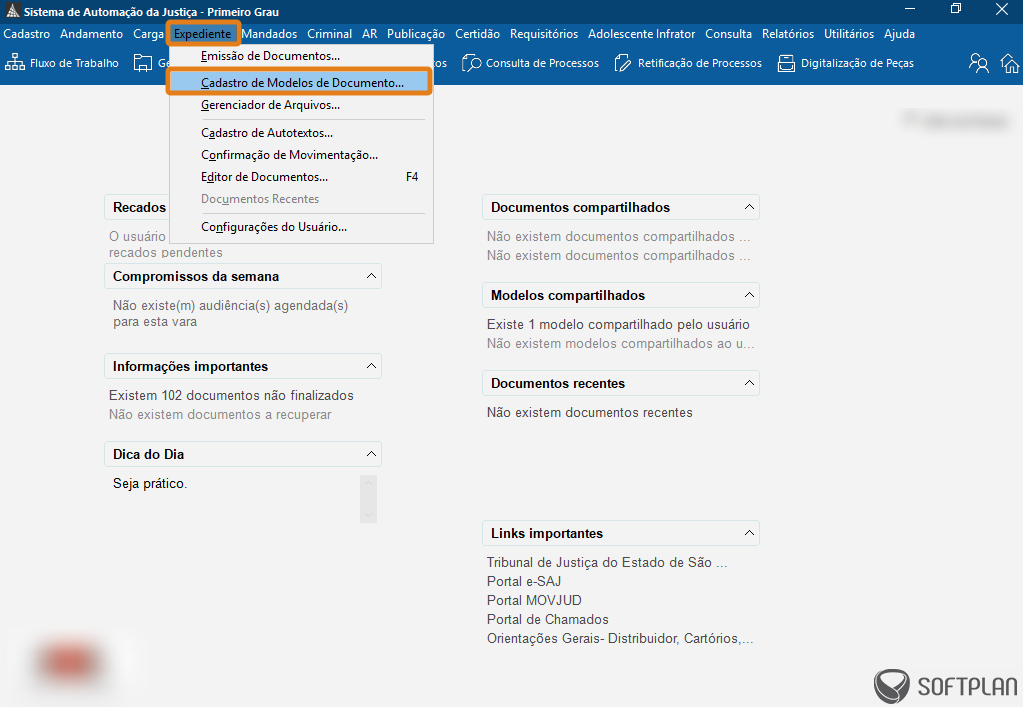This screenshot has height=707, width=1023.
Task: Collapse the Links importantes panel
Action: (x=749, y=533)
